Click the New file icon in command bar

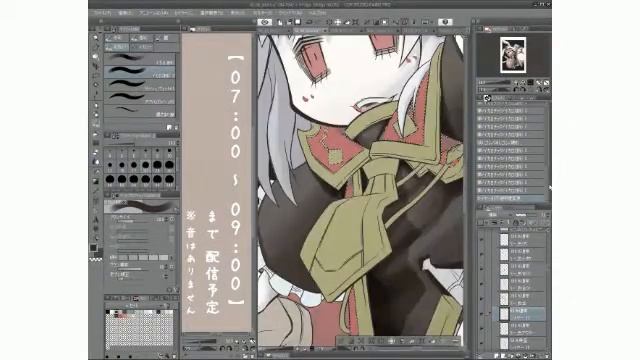[280, 22]
